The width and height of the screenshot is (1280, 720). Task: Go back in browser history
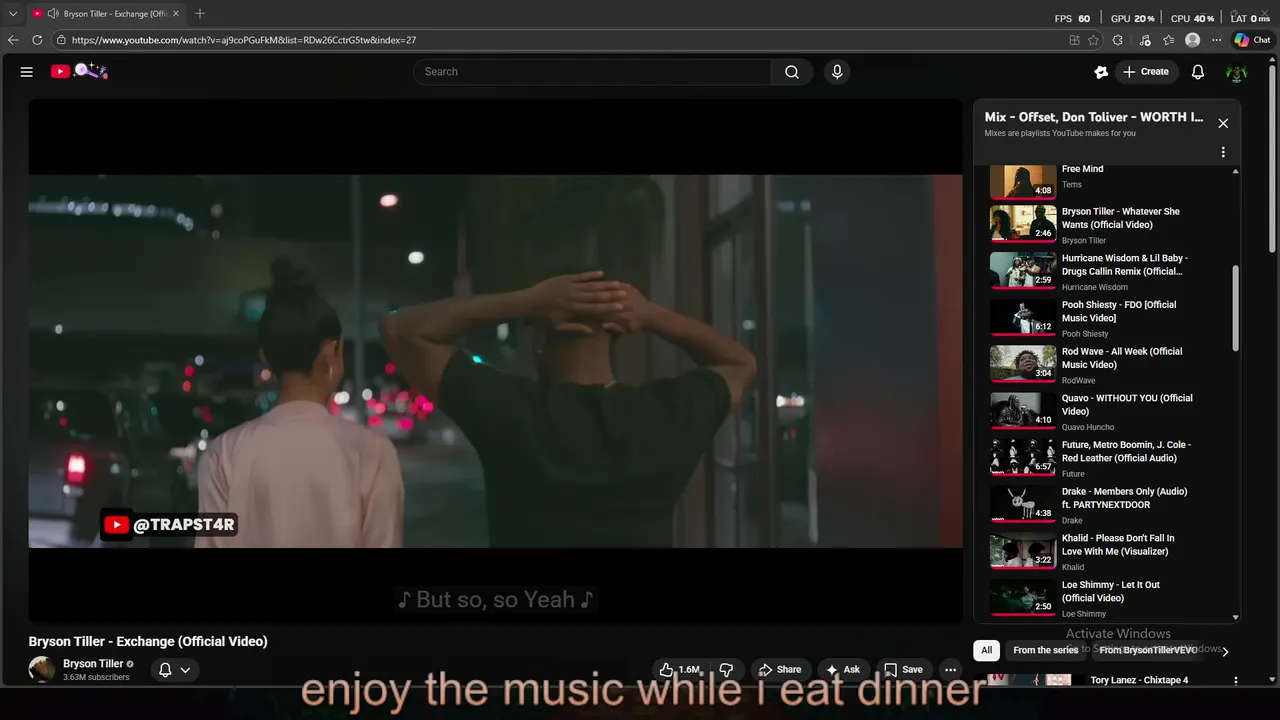coord(13,40)
